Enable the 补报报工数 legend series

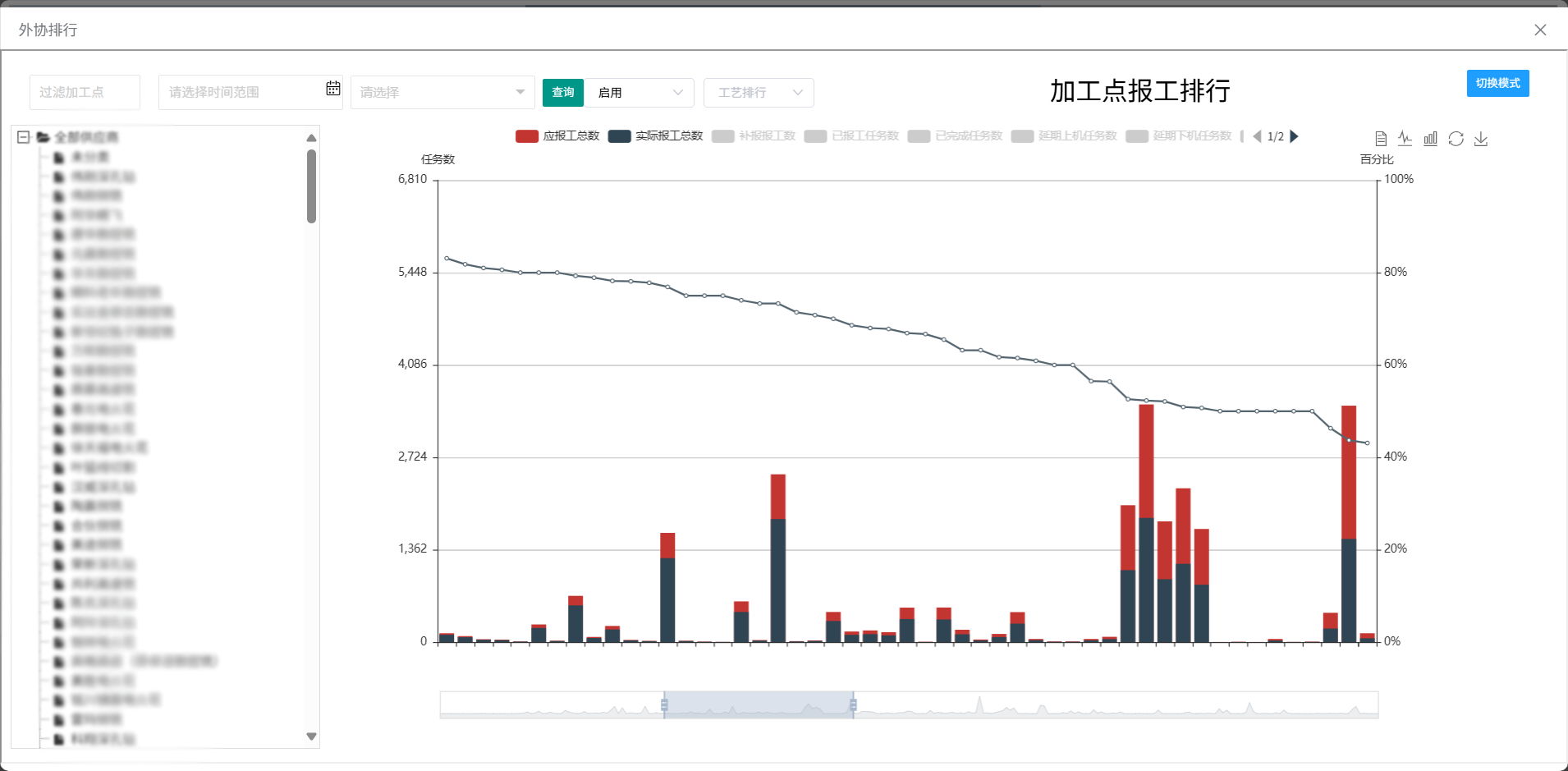tap(754, 135)
